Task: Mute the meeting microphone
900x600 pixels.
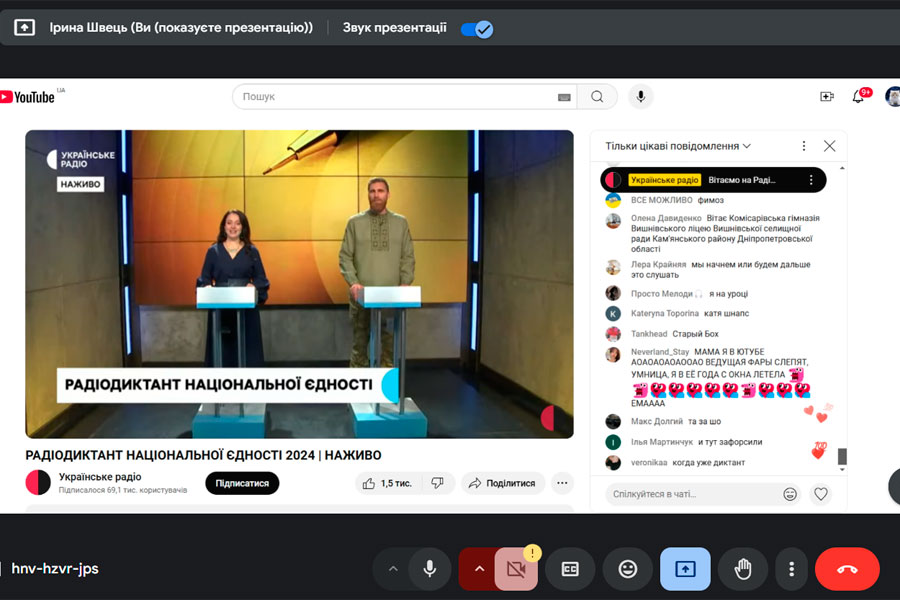Action: point(429,569)
